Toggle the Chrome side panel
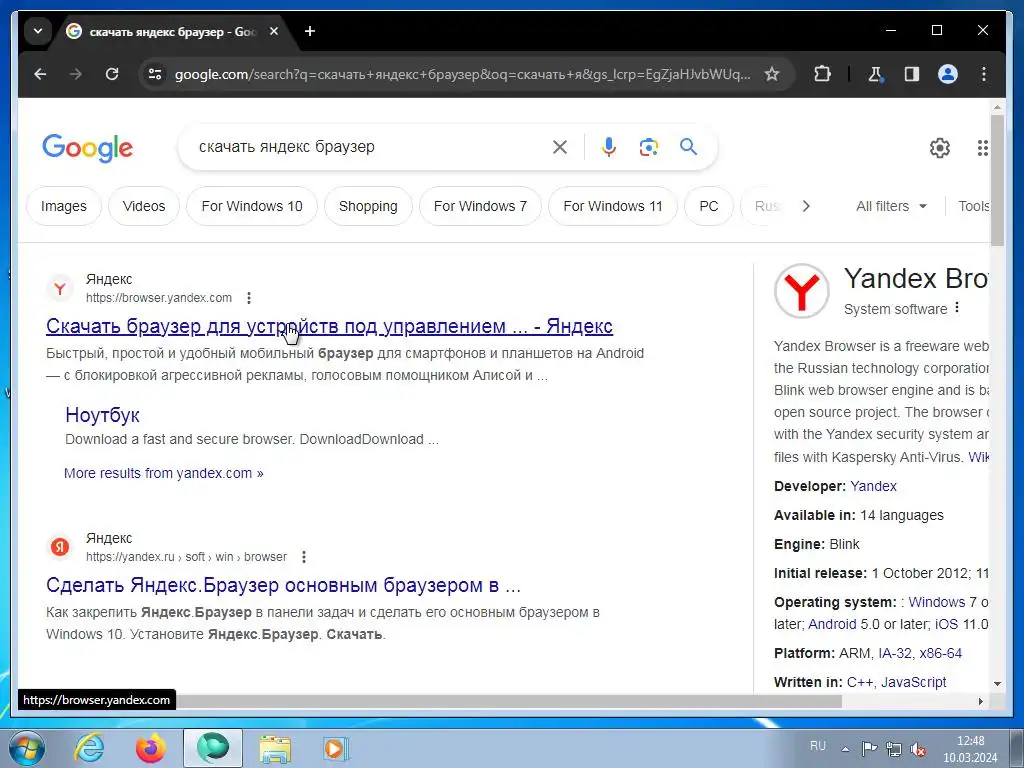The image size is (1024, 768). click(x=912, y=74)
